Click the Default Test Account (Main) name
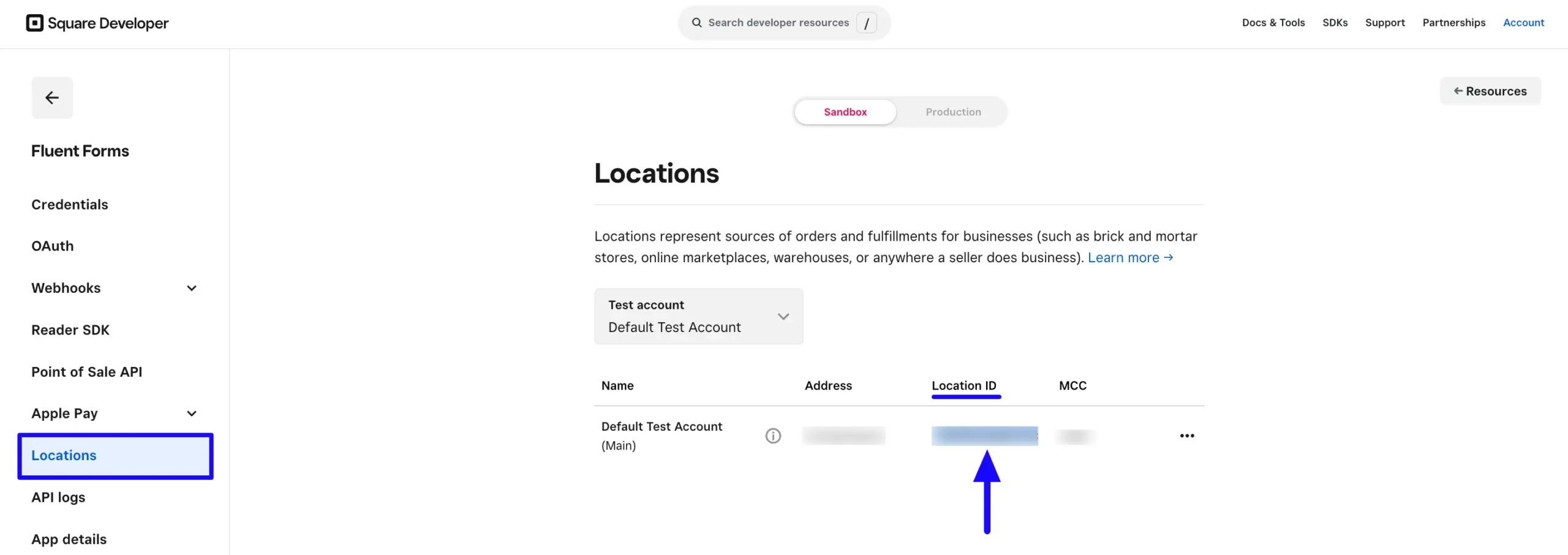This screenshot has height=555, width=1568. [661, 436]
